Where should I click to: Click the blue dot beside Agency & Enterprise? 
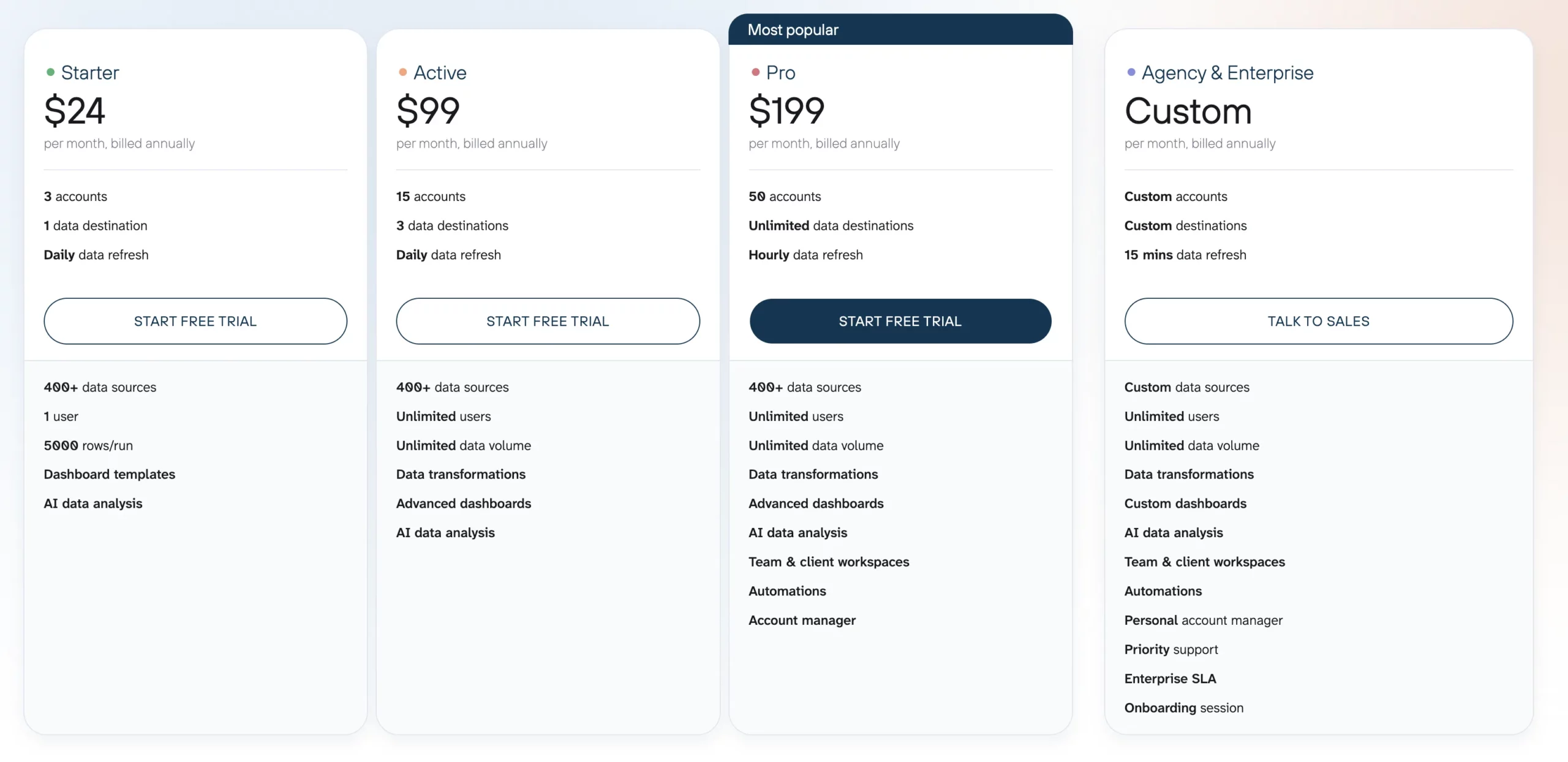pyautogui.click(x=1131, y=72)
